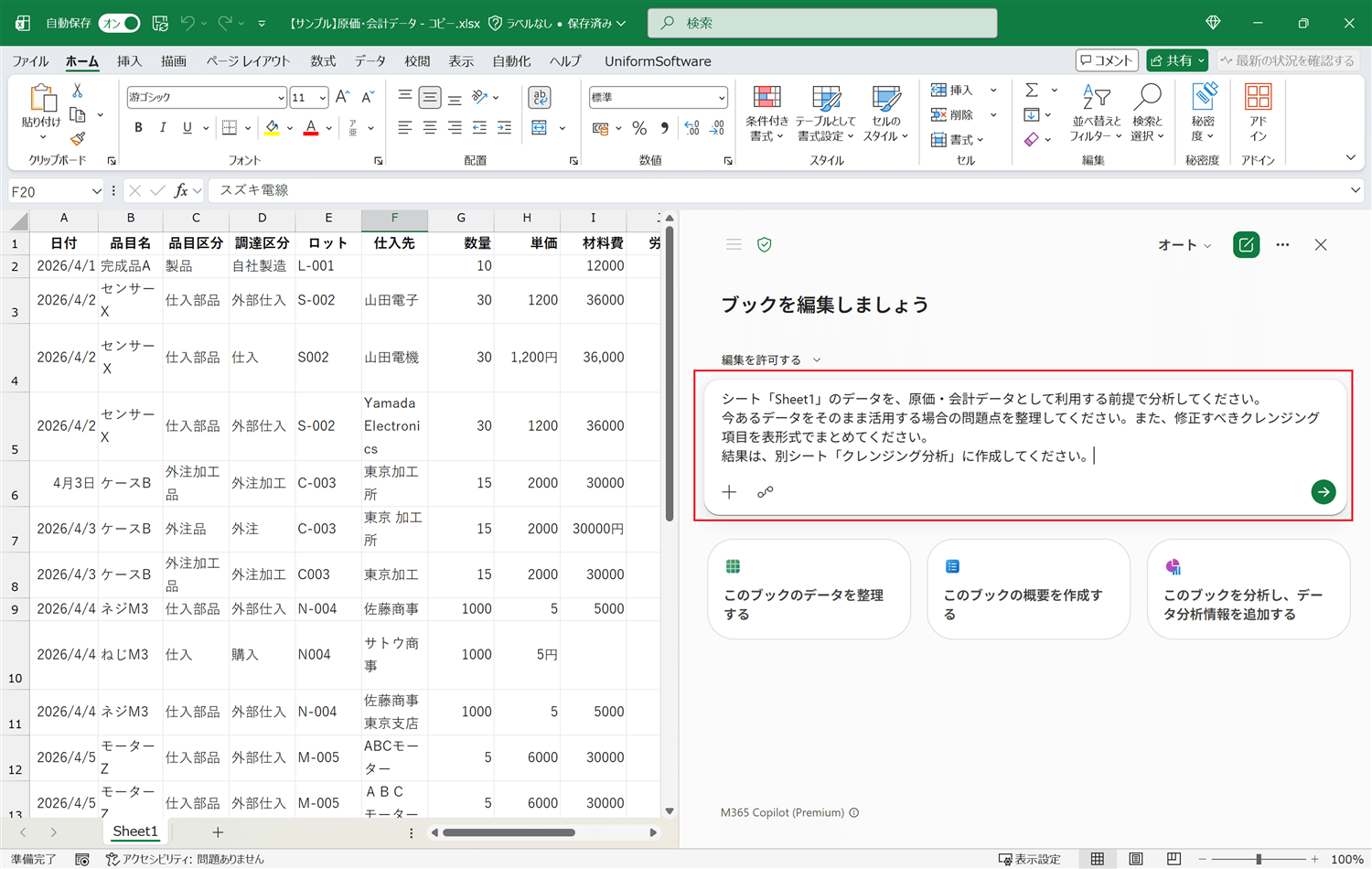The width and height of the screenshot is (1372, 869).
Task: Switch to the 表示 ribbon tab
Action: (x=461, y=61)
